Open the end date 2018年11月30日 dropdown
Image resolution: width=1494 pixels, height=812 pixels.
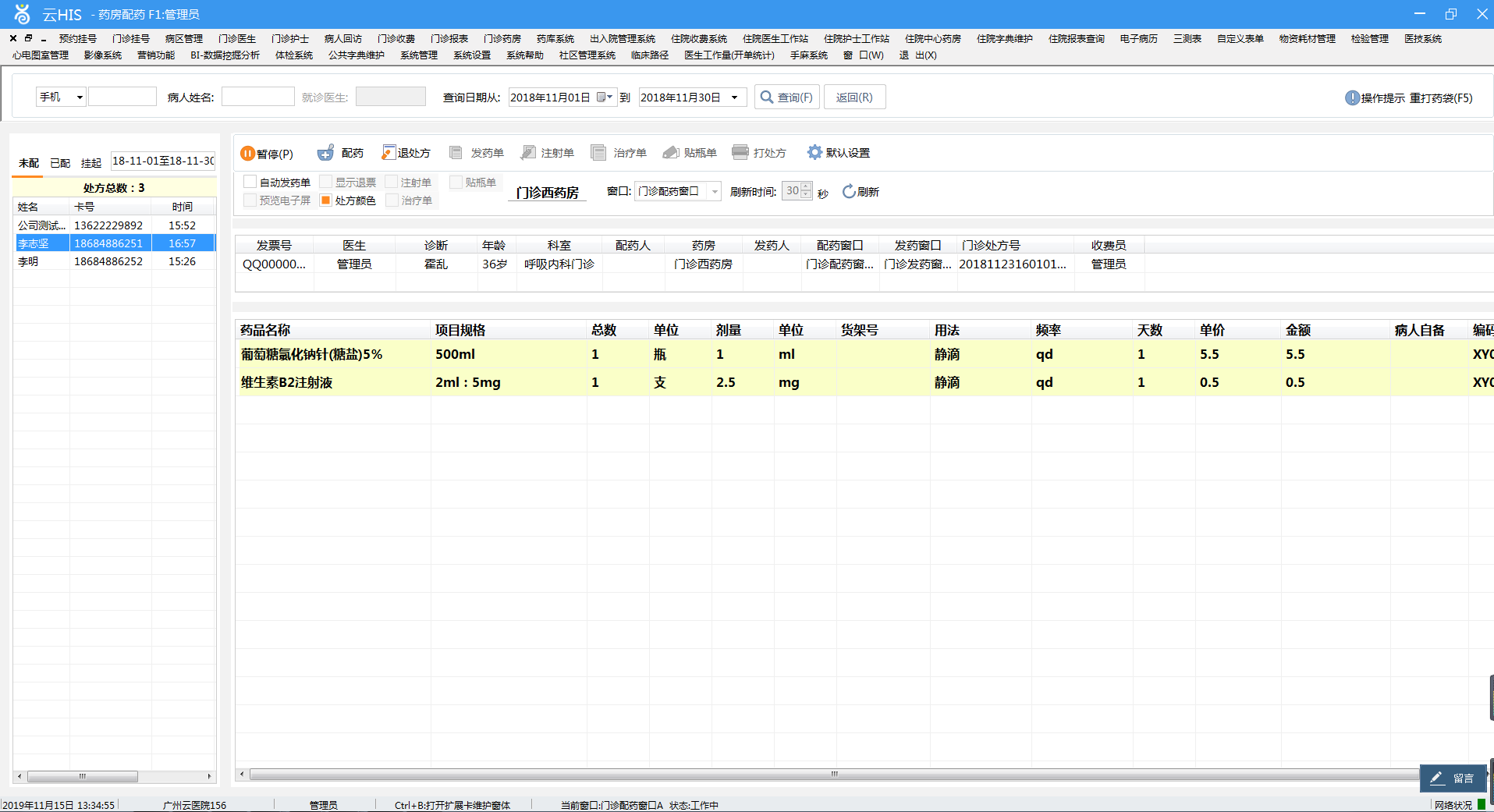pyautogui.click(x=734, y=98)
